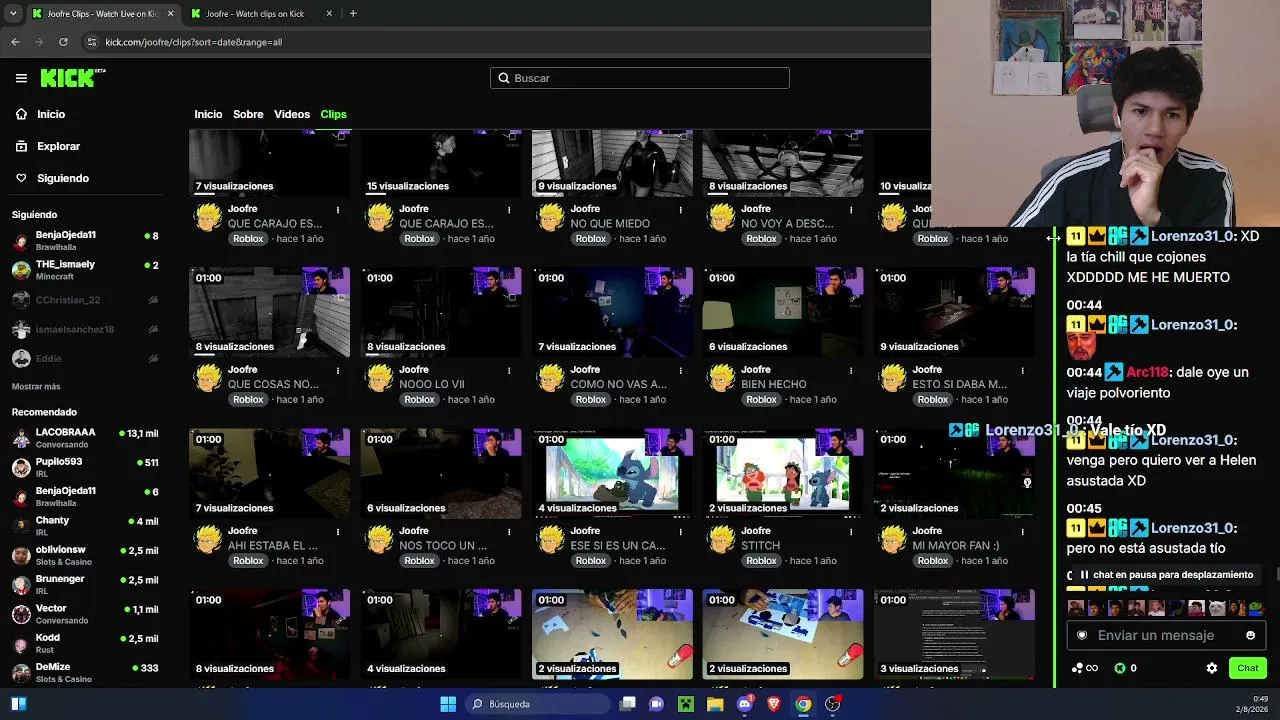The height and width of the screenshot is (720, 1280).
Task: Open recommended channel LACOBRAAA
Action: point(85,438)
